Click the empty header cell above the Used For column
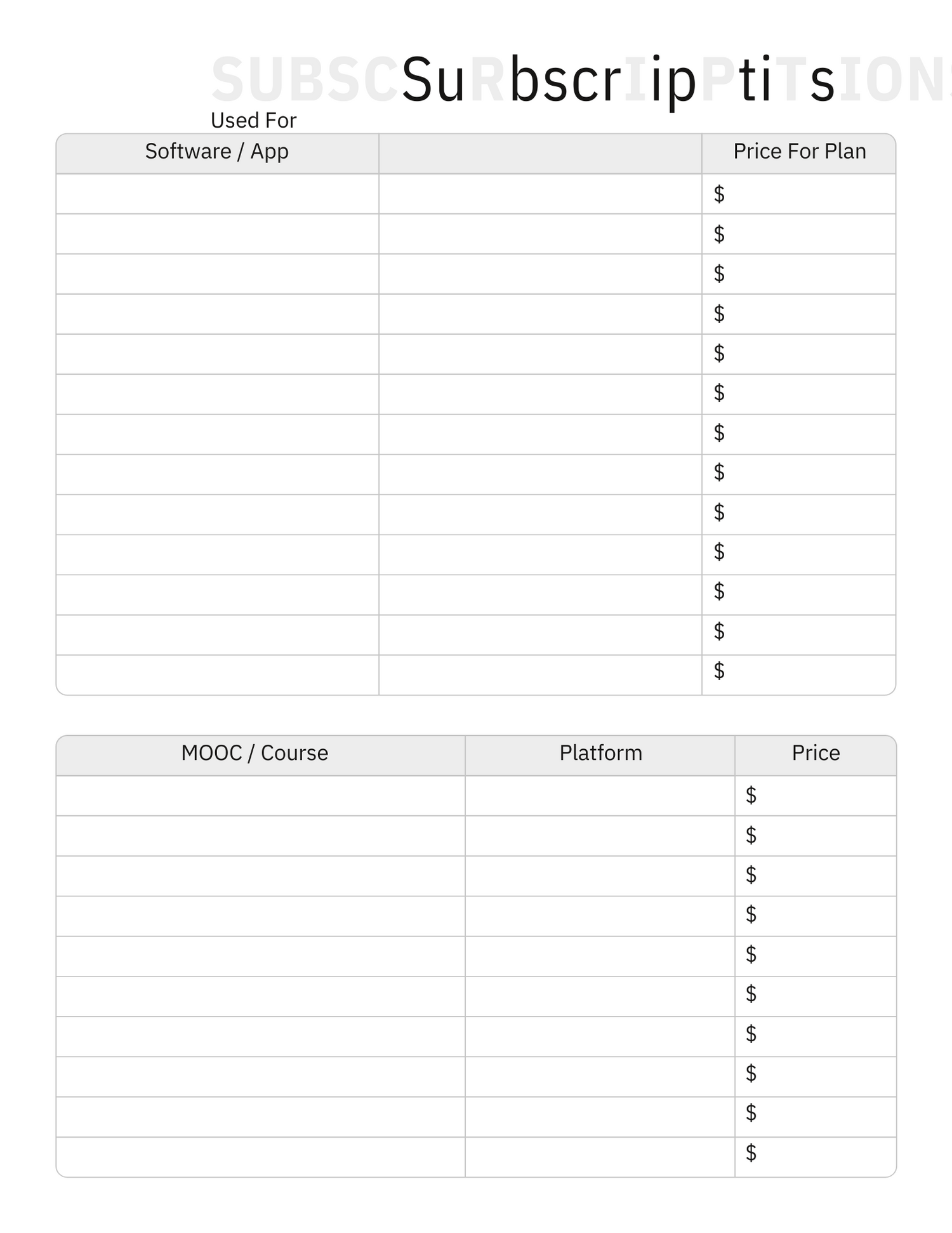 point(540,153)
